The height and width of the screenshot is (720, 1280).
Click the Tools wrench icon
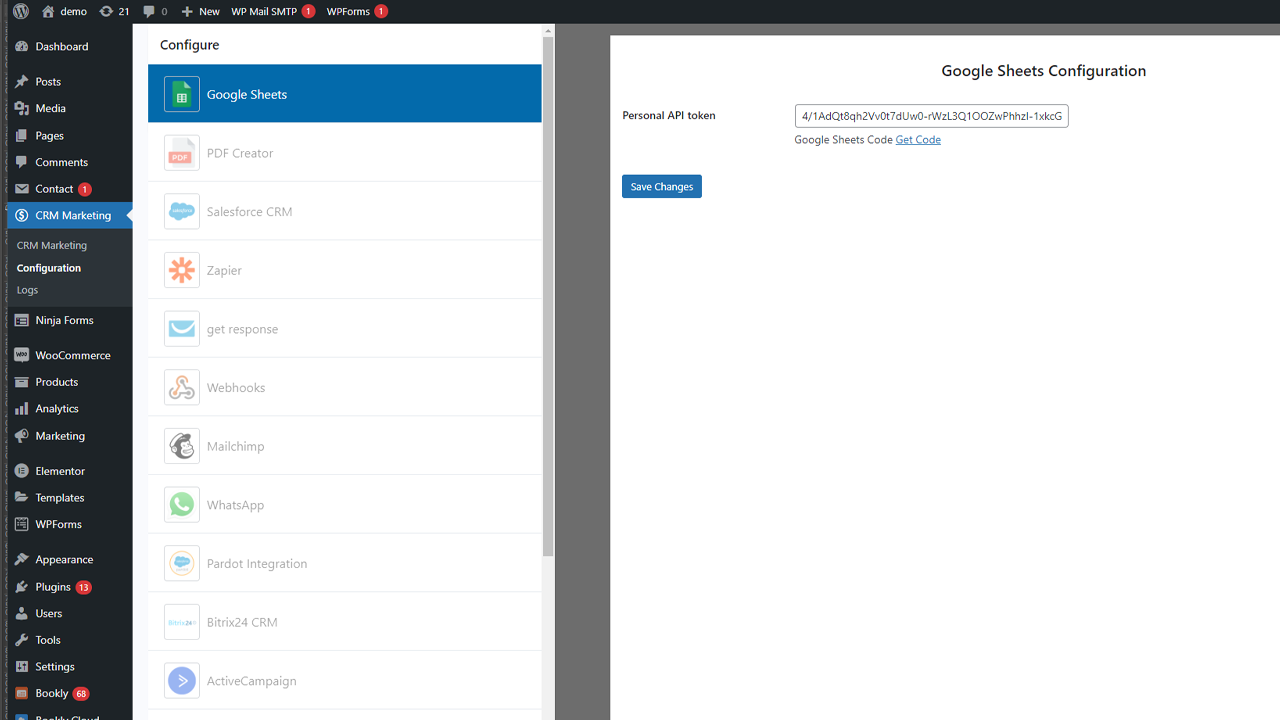pos(22,640)
